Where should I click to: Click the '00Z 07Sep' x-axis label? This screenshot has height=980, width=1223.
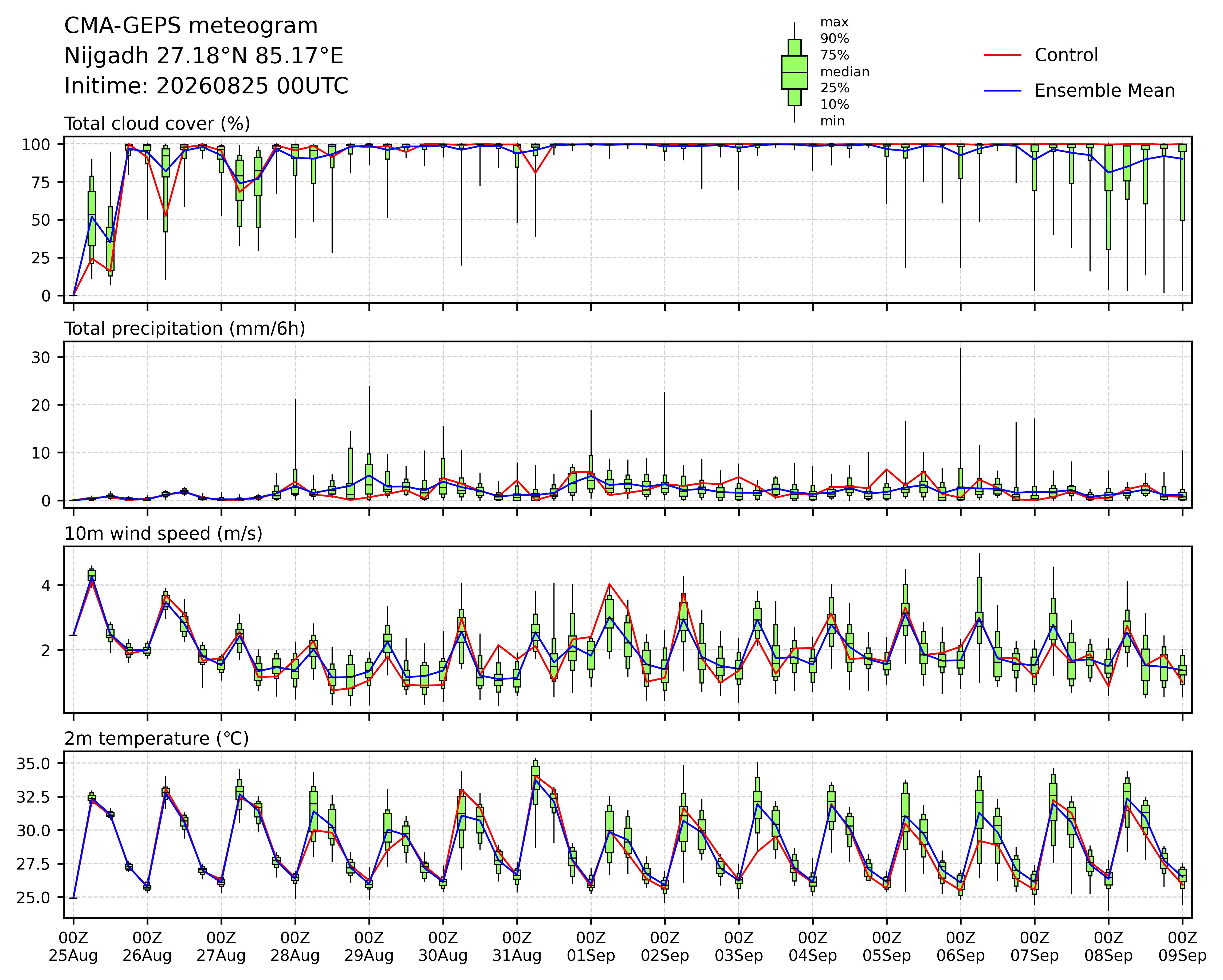click(x=1035, y=947)
